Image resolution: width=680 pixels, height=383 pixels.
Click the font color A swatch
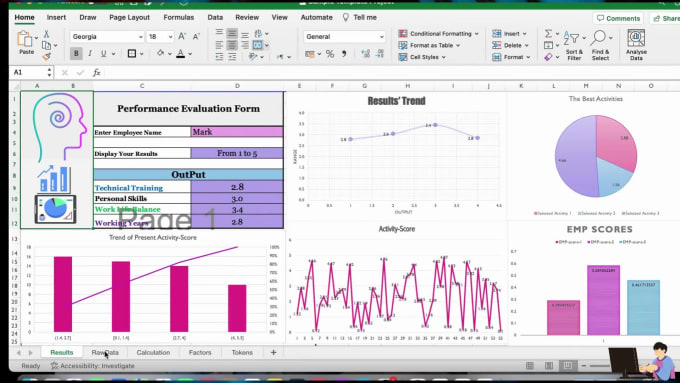pyautogui.click(x=181, y=53)
